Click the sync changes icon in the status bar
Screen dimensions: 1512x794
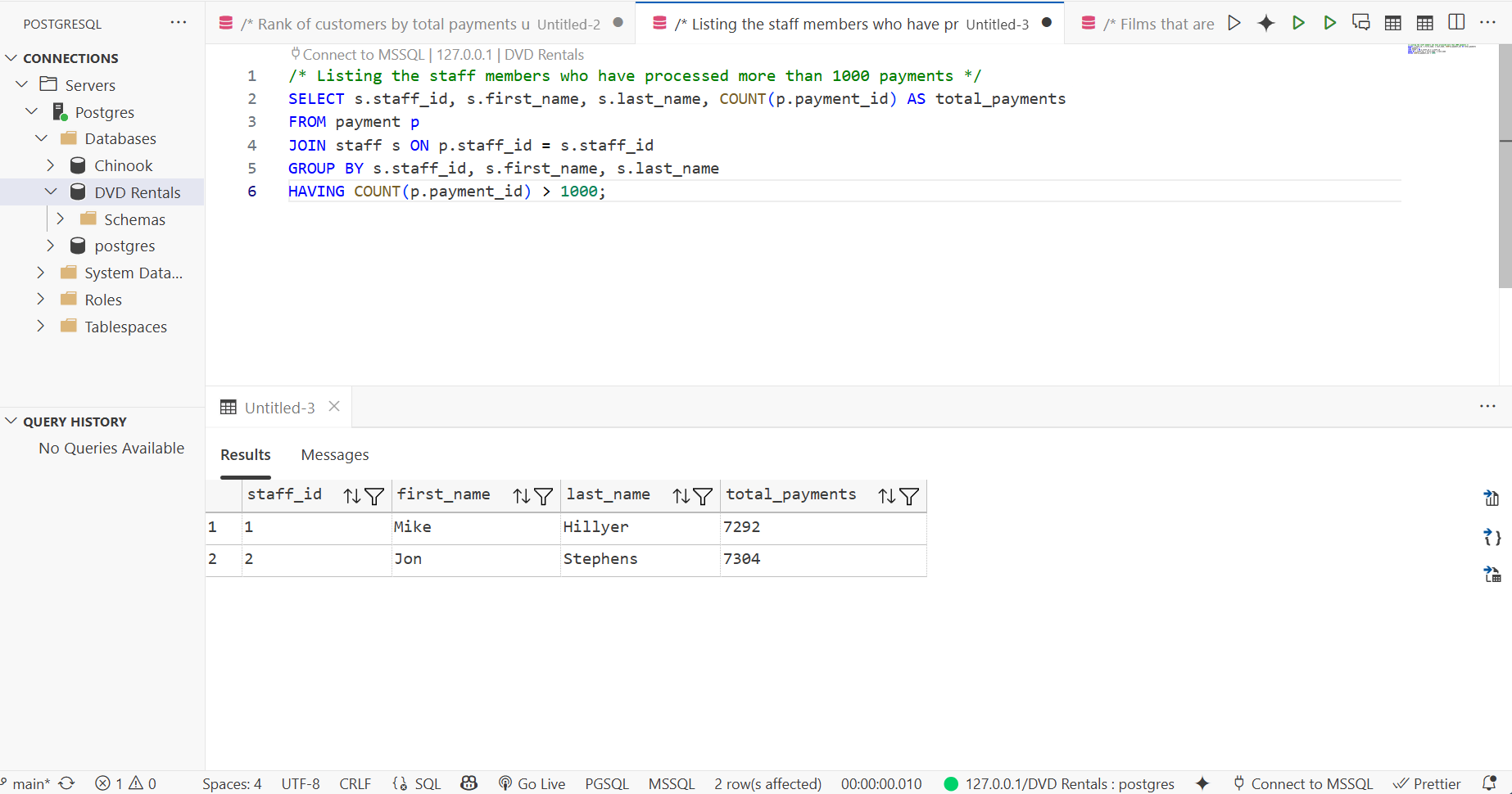pyautogui.click(x=67, y=783)
